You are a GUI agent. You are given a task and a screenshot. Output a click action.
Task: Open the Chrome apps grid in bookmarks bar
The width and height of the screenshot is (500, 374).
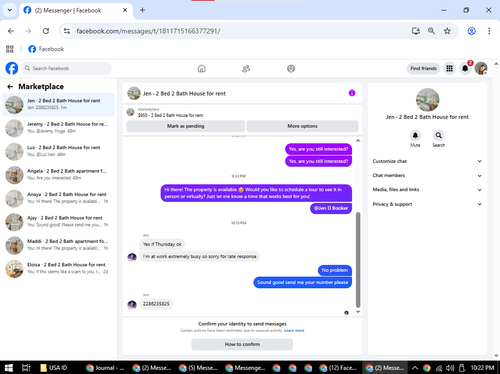tap(10, 49)
